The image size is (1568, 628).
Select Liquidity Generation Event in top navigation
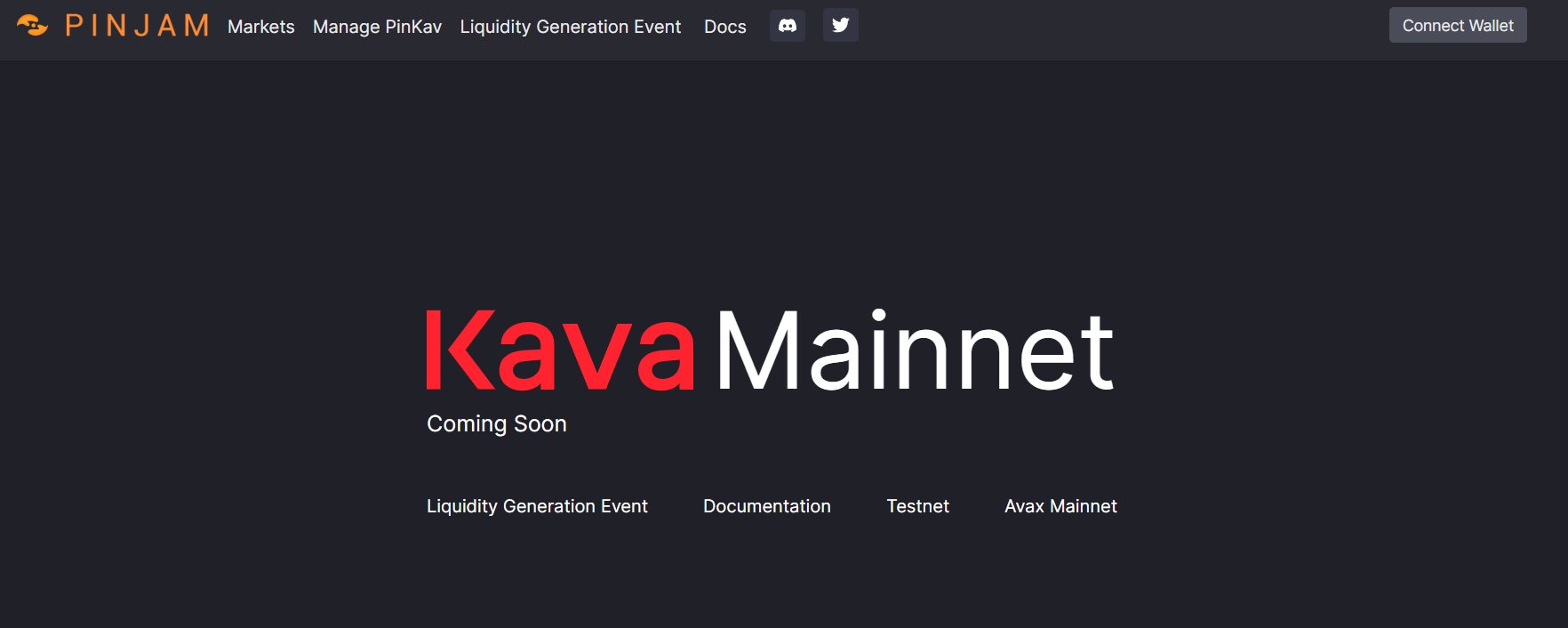click(x=571, y=27)
